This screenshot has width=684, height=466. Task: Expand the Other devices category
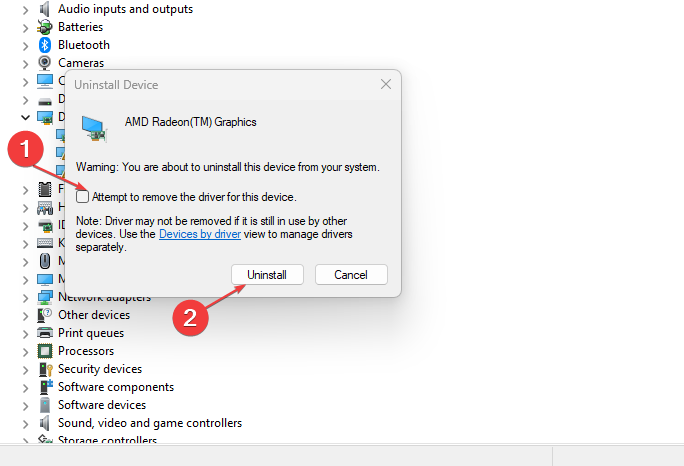(x=26, y=315)
